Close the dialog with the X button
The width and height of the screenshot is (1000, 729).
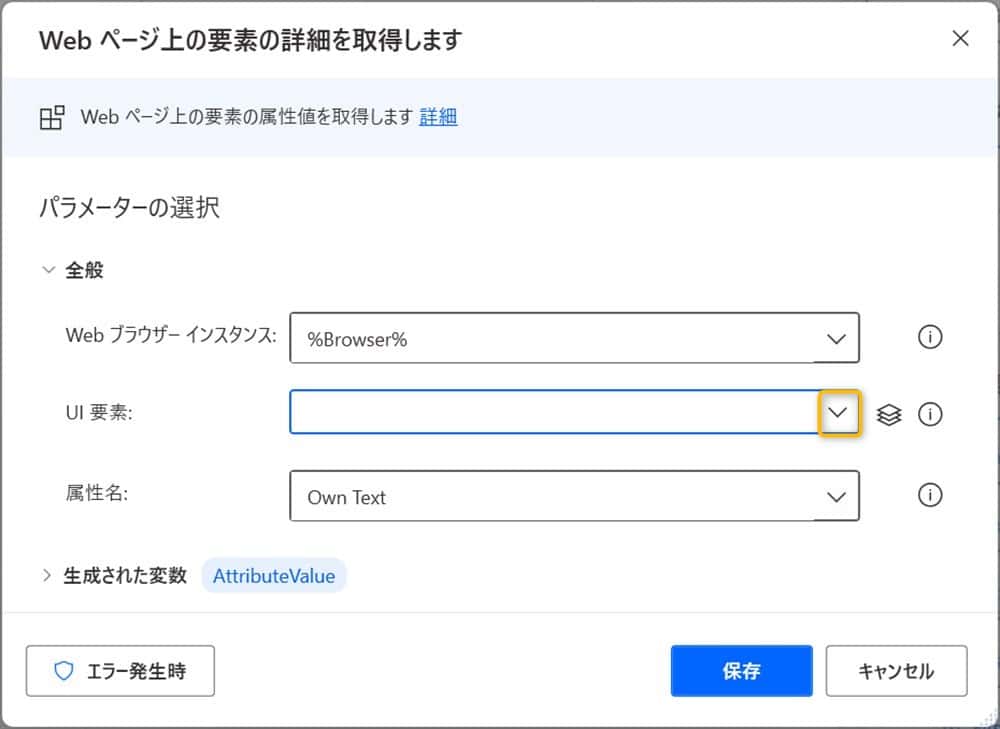pyautogui.click(x=960, y=39)
